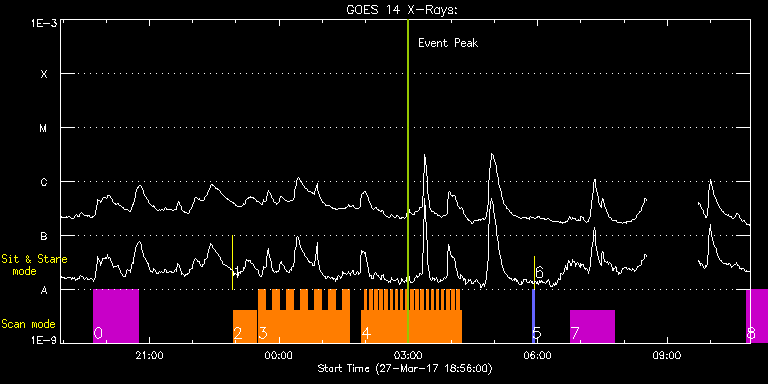Select the orange block labeled 2
768x384 pixels.
(245, 326)
